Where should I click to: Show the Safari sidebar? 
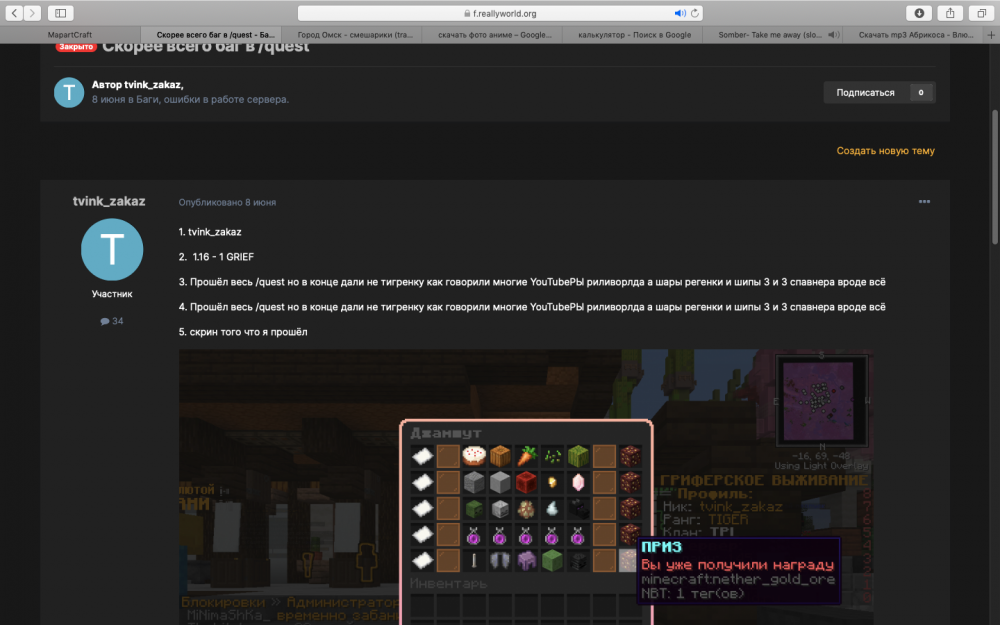click(61, 13)
